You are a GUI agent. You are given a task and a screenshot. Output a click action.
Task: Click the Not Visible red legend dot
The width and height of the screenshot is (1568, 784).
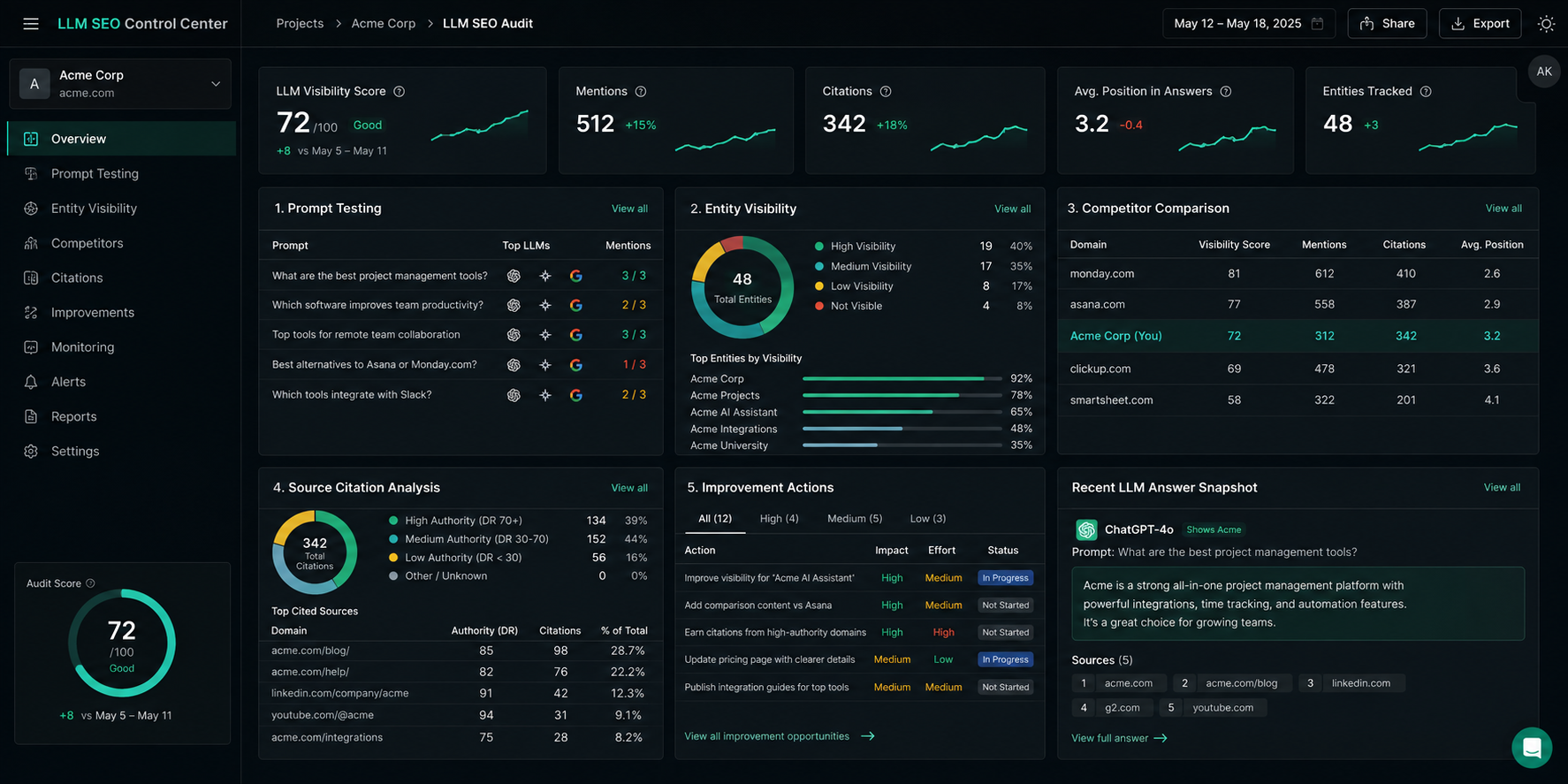[819, 306]
